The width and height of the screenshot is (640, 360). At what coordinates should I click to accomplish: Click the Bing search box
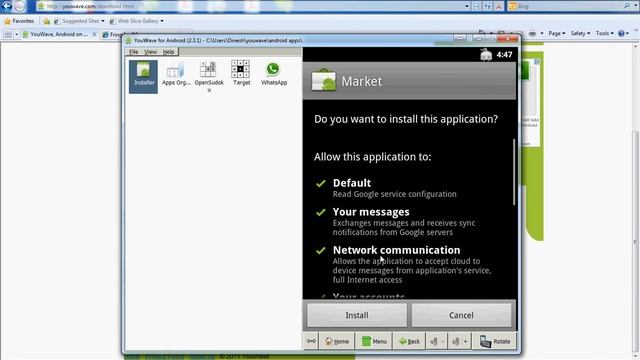click(569, 6)
